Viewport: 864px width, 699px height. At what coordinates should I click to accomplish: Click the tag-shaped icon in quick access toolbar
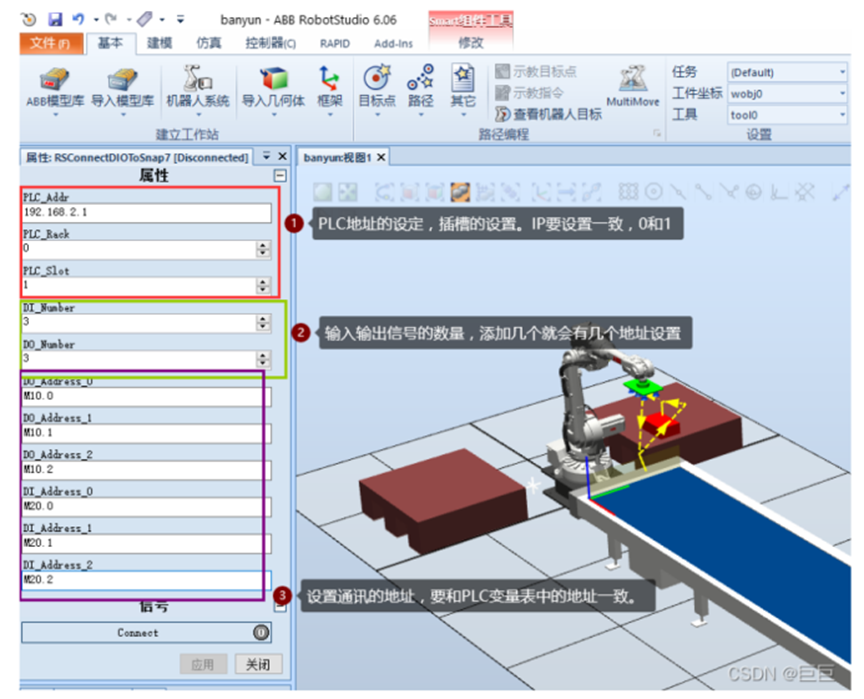(x=144, y=19)
